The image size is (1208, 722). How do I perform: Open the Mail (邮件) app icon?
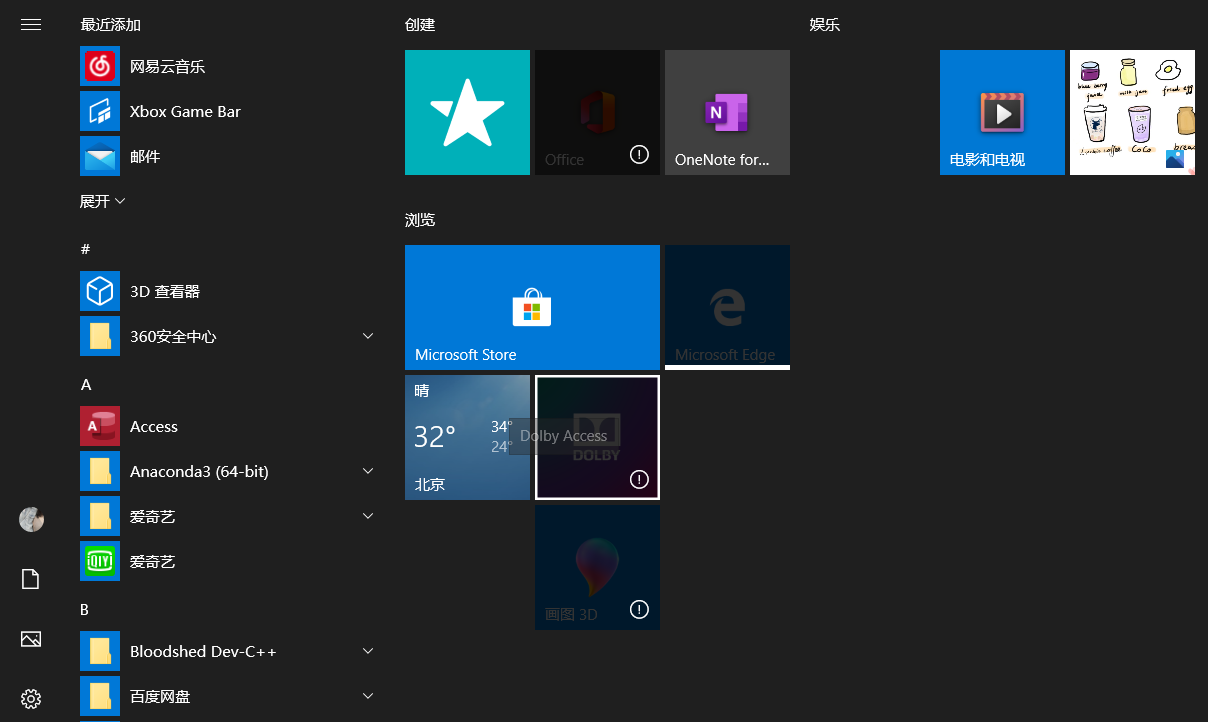[x=100, y=157]
